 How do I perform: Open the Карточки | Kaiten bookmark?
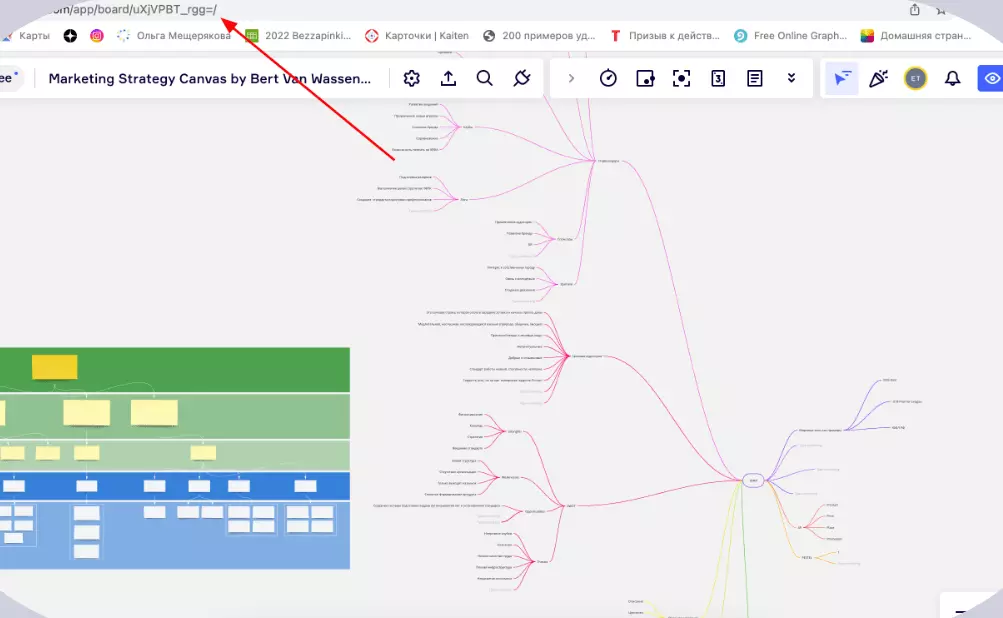(x=417, y=36)
